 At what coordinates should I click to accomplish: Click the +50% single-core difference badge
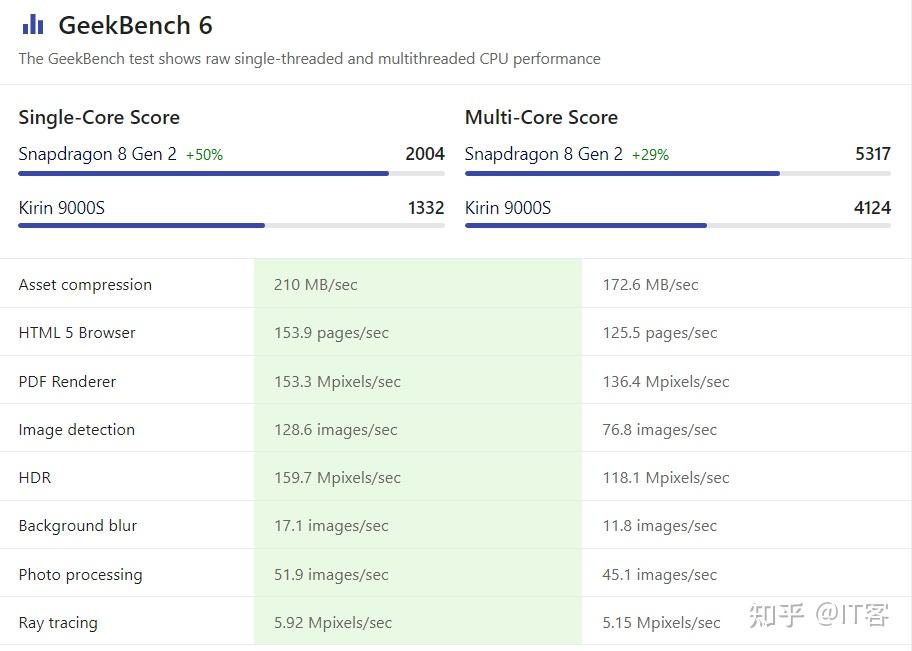(x=204, y=155)
